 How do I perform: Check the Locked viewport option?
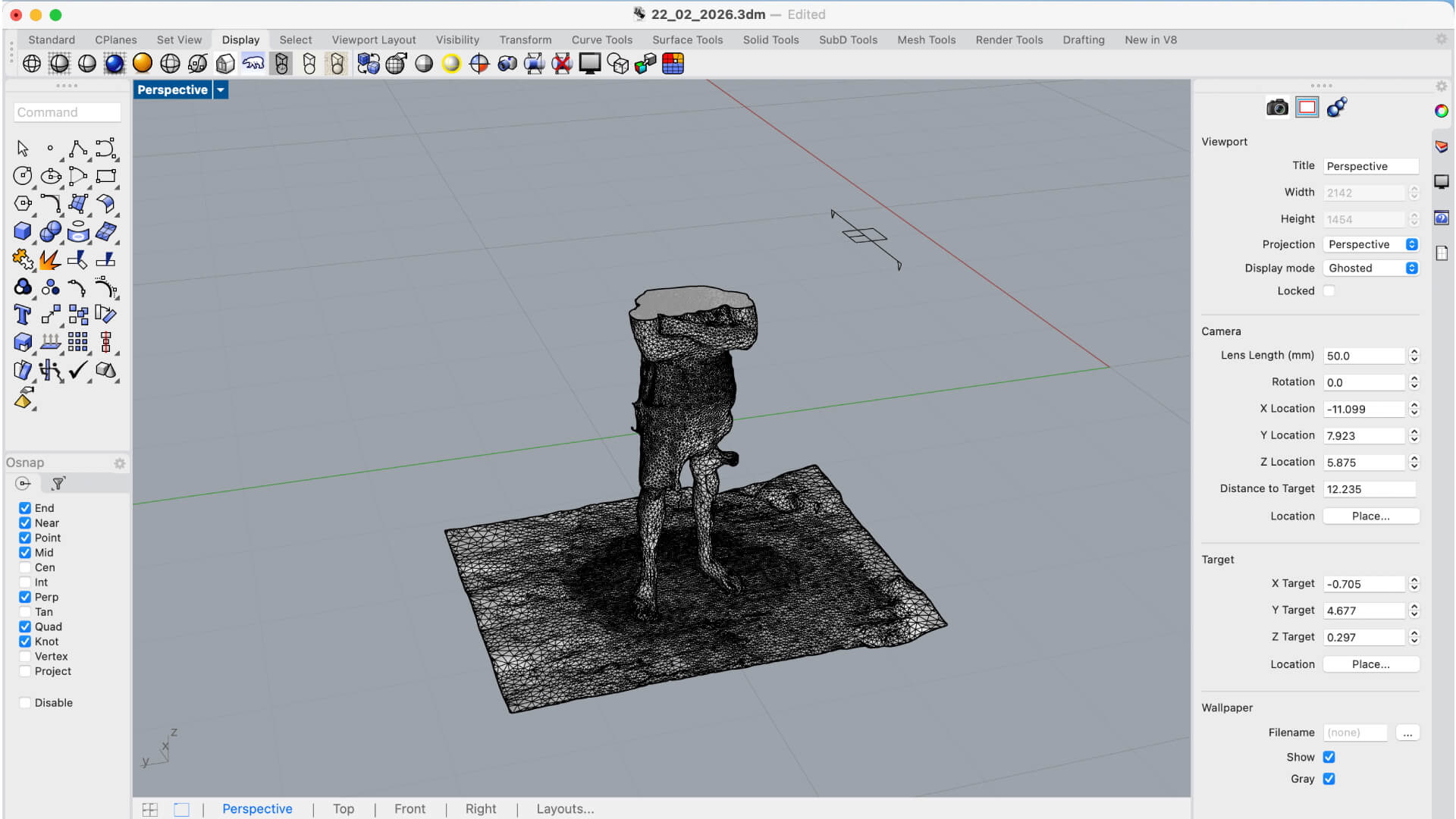(1329, 290)
